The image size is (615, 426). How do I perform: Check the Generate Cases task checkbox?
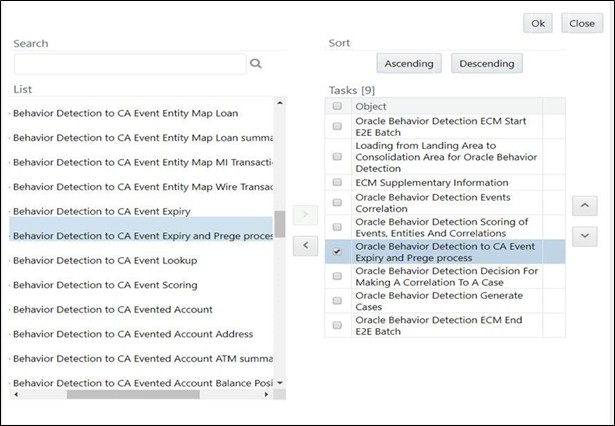[x=337, y=301]
